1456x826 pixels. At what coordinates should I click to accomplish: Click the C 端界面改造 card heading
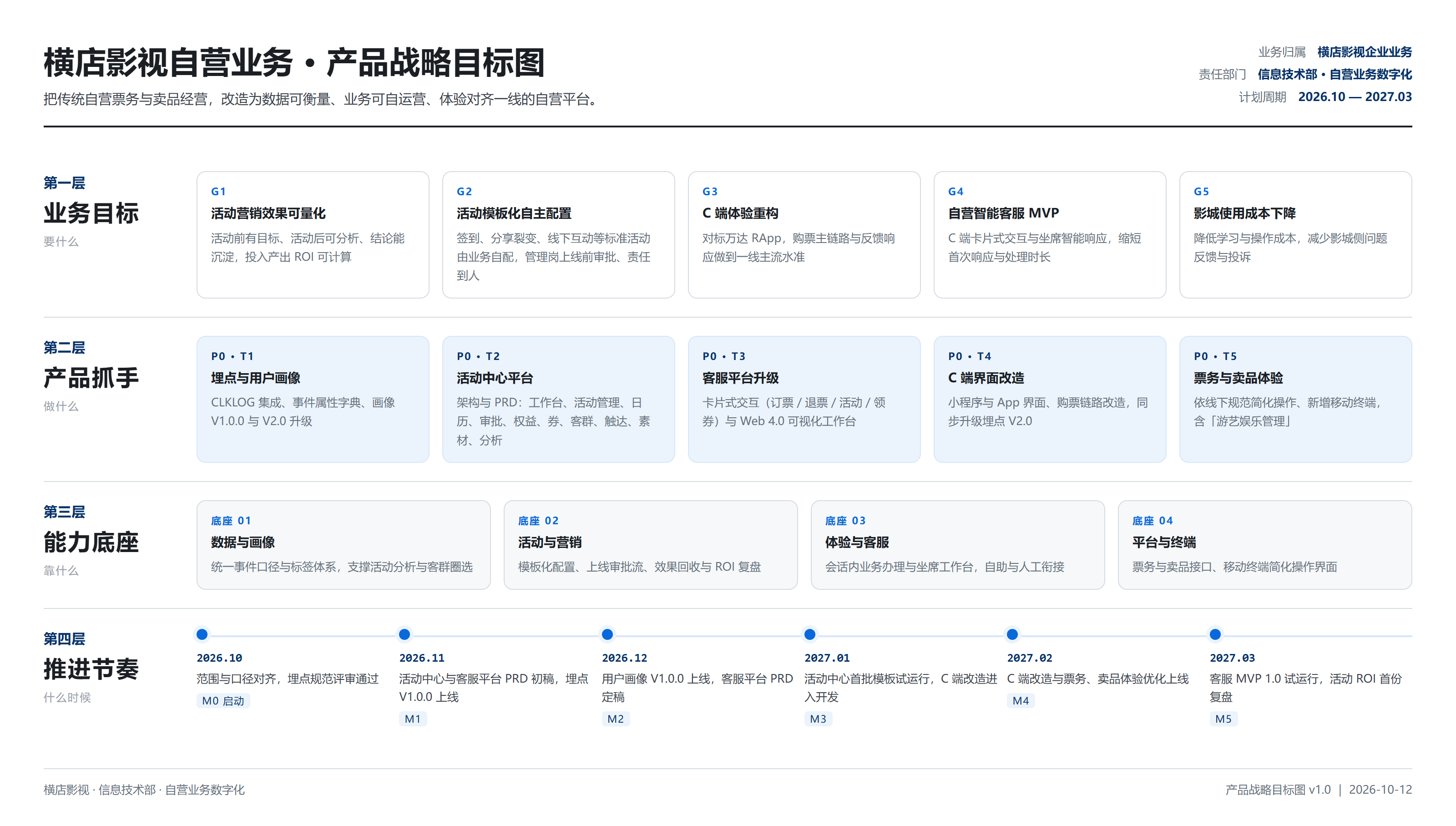tap(986, 378)
